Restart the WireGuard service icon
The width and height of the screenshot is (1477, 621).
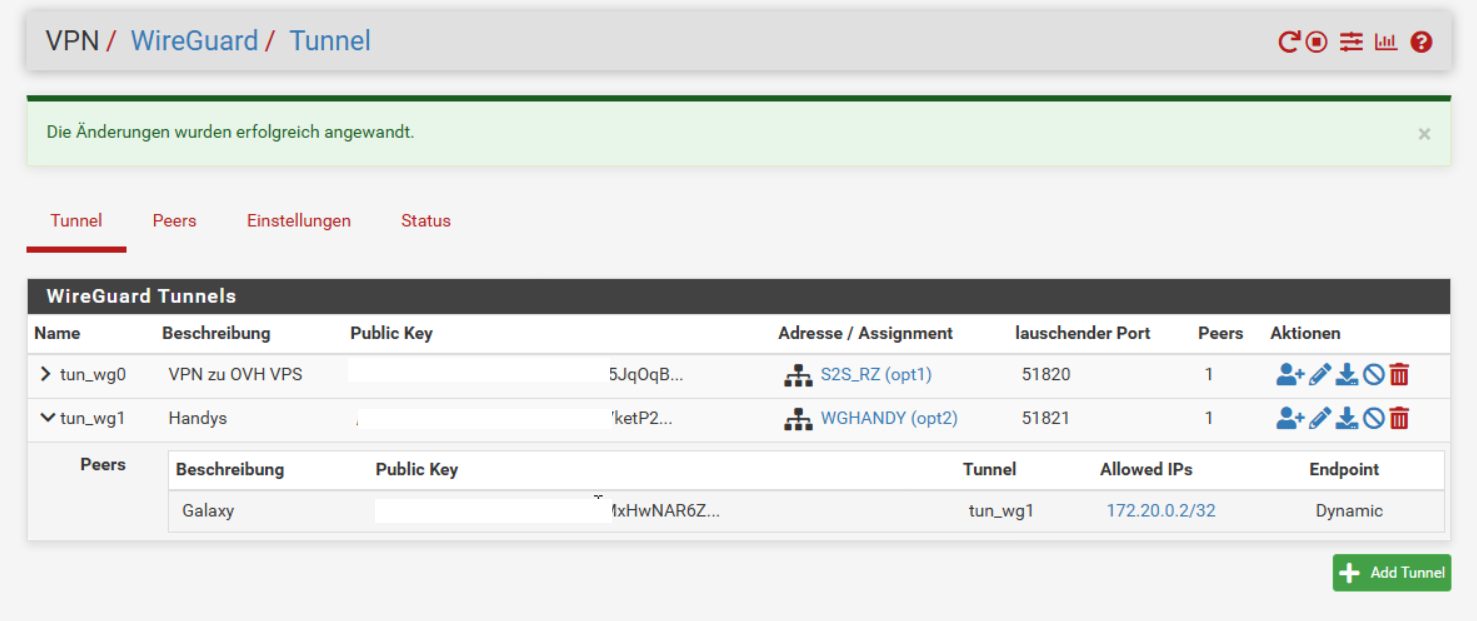[1289, 42]
